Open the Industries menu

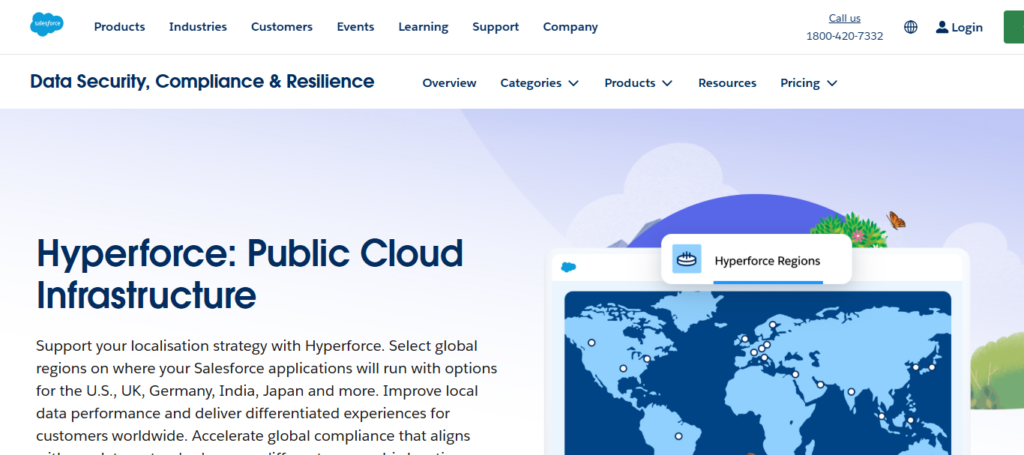tap(198, 27)
